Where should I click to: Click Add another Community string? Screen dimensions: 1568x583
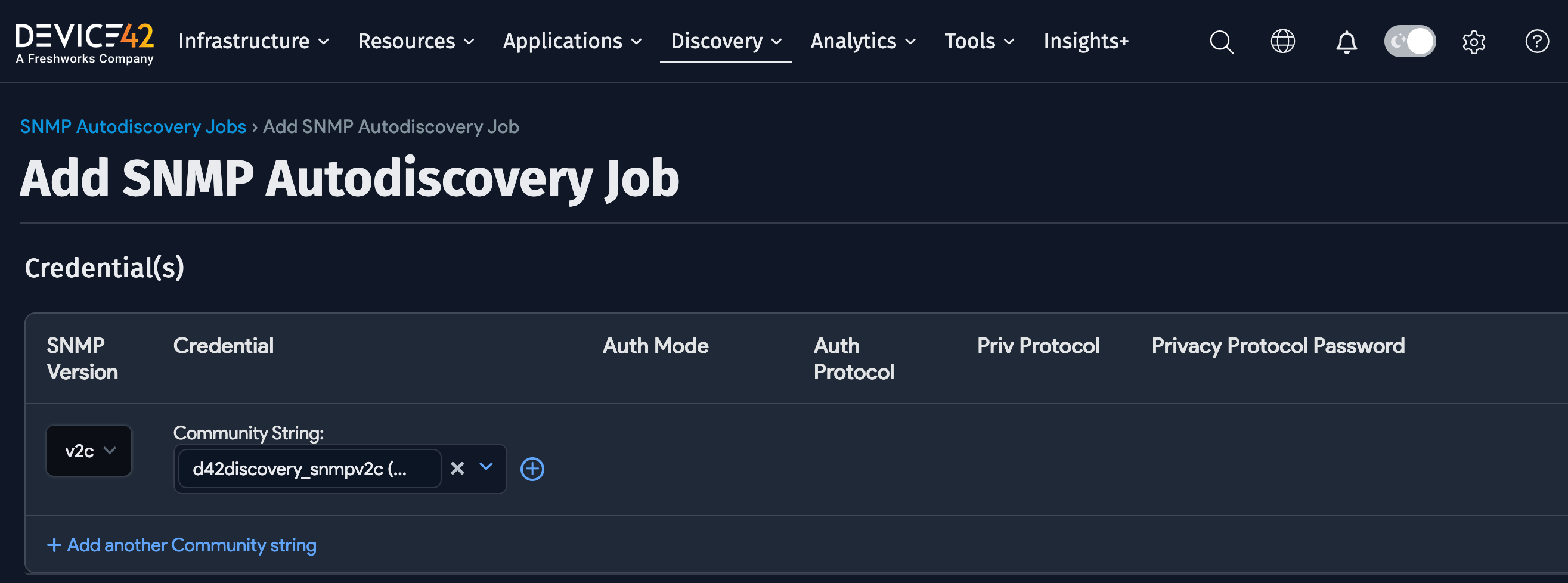[x=181, y=545]
